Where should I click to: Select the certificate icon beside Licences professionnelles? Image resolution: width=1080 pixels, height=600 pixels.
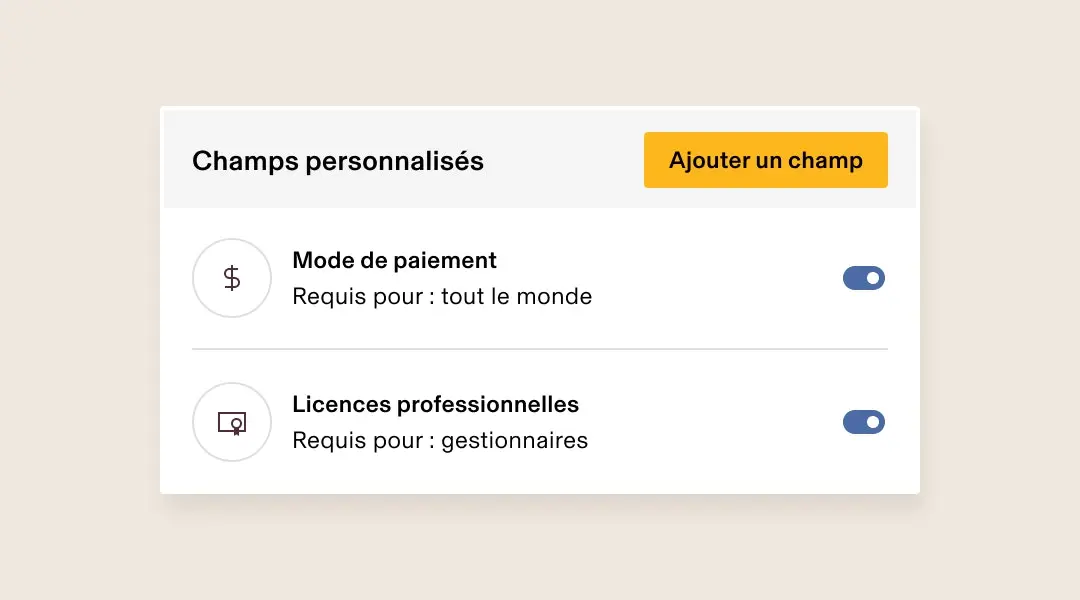coord(232,422)
